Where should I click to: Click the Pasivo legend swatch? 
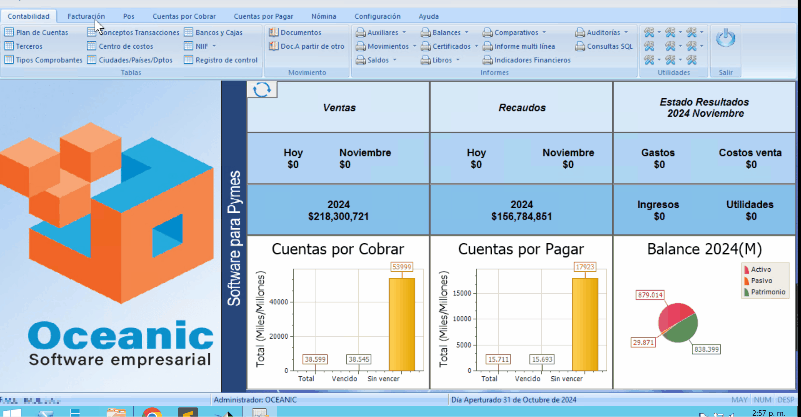[x=746, y=281]
